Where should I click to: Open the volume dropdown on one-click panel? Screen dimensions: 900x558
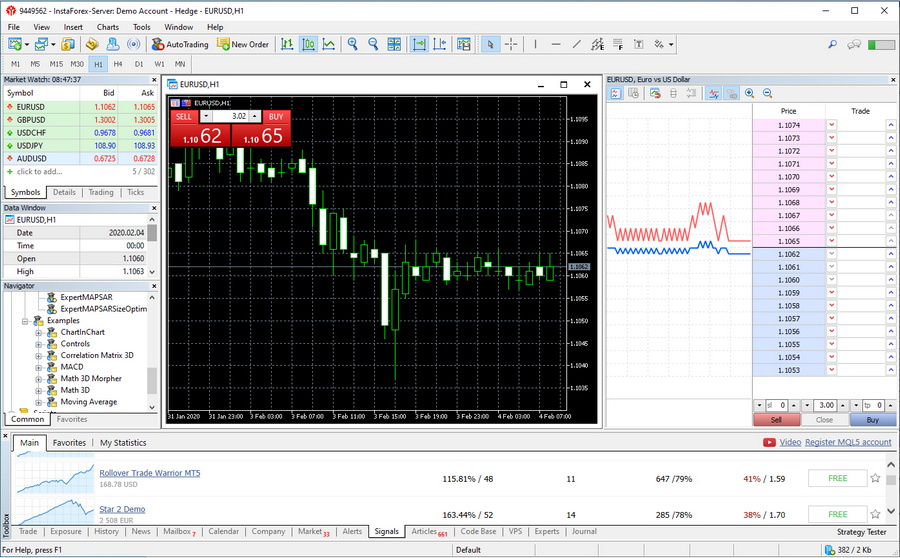[206, 116]
